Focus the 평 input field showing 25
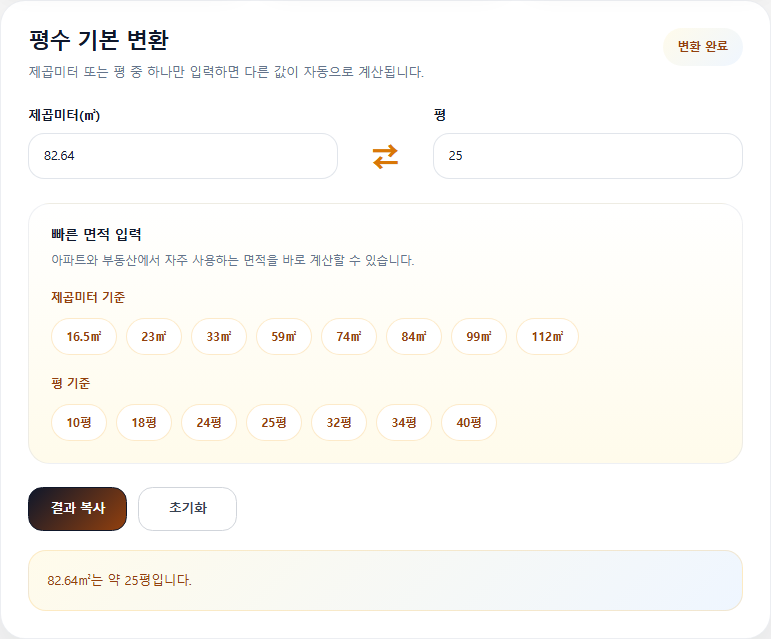The width and height of the screenshot is (771, 639). pyautogui.click(x=588, y=156)
